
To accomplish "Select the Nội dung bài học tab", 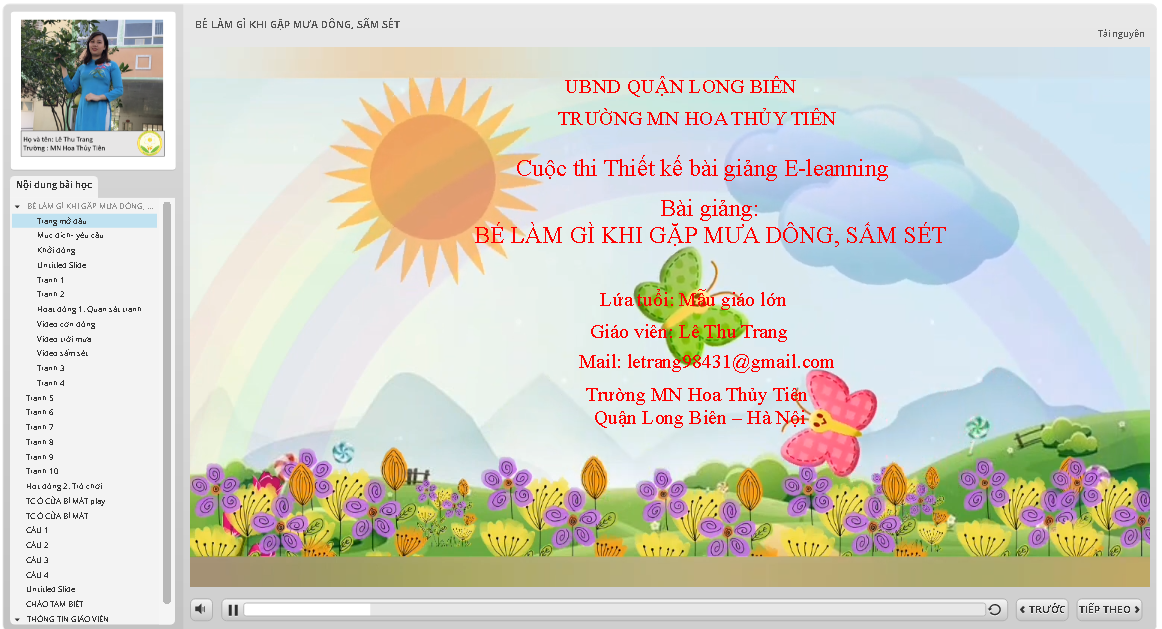I will [x=55, y=185].
